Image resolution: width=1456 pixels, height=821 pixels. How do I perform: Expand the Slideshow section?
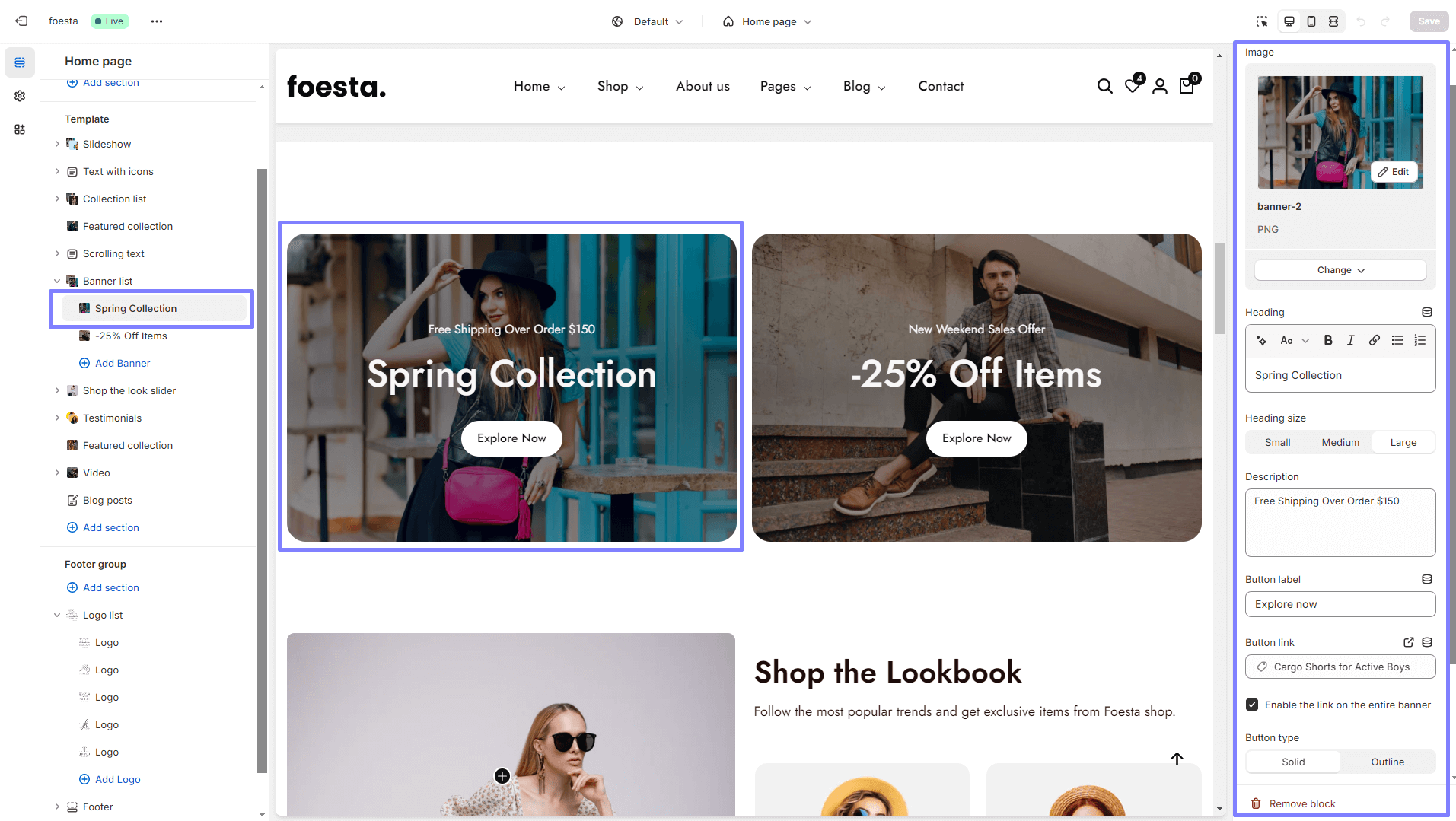[57, 144]
